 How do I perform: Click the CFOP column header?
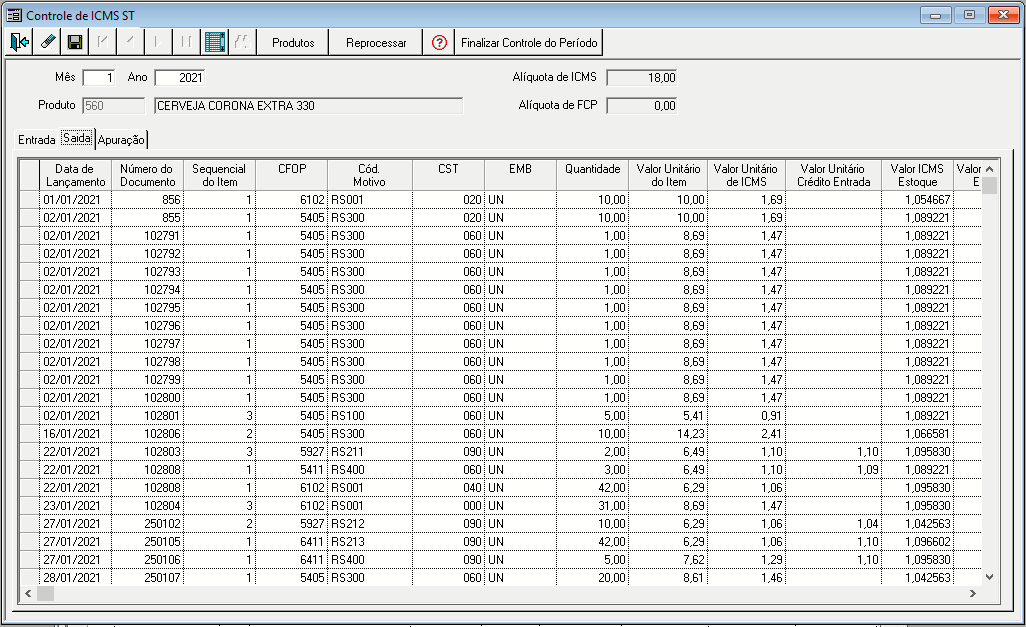292,175
